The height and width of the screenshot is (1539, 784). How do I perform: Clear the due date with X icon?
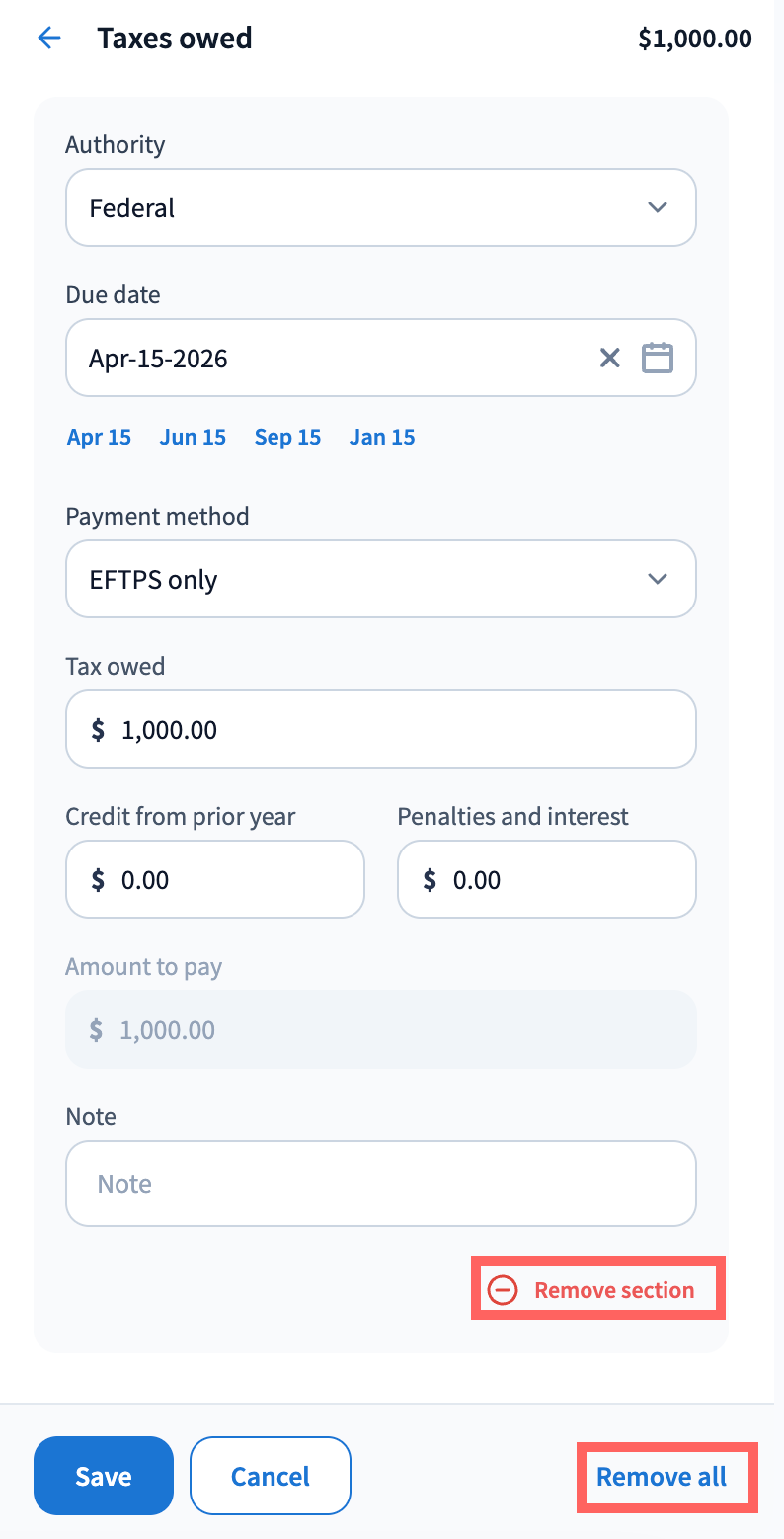pyautogui.click(x=610, y=358)
